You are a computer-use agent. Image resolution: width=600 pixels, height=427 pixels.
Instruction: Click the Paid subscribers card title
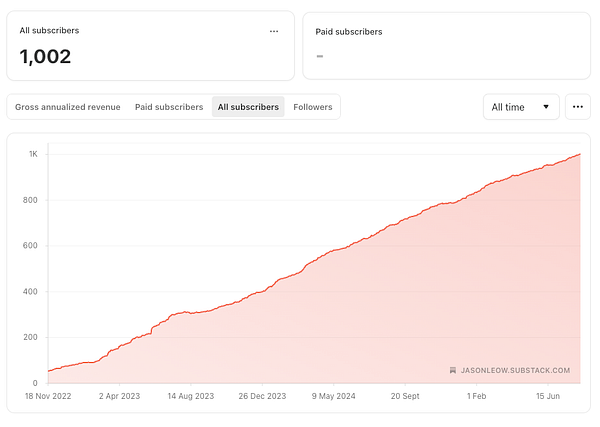[x=349, y=32]
